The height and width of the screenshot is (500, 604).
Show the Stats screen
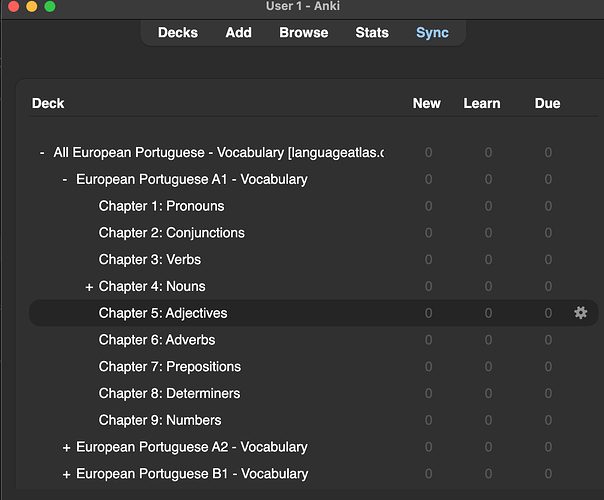[x=372, y=33]
